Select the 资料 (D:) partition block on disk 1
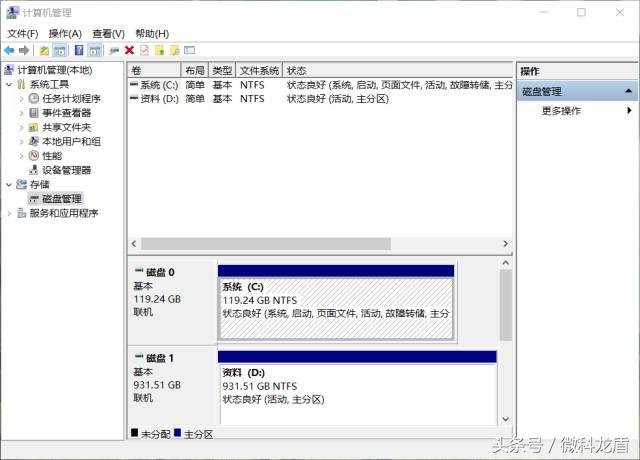640x460 pixels. (358, 388)
